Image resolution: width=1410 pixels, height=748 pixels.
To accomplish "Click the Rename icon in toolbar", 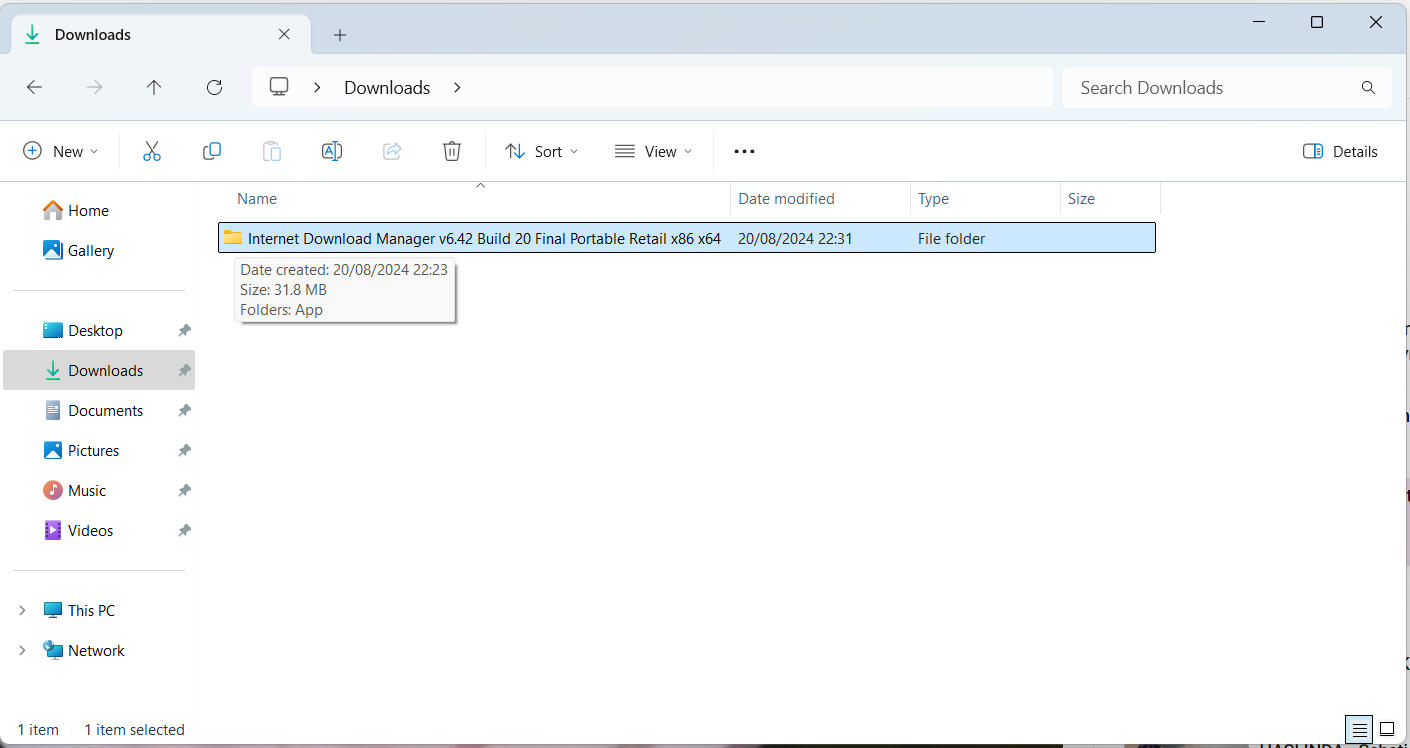I will pos(332,151).
